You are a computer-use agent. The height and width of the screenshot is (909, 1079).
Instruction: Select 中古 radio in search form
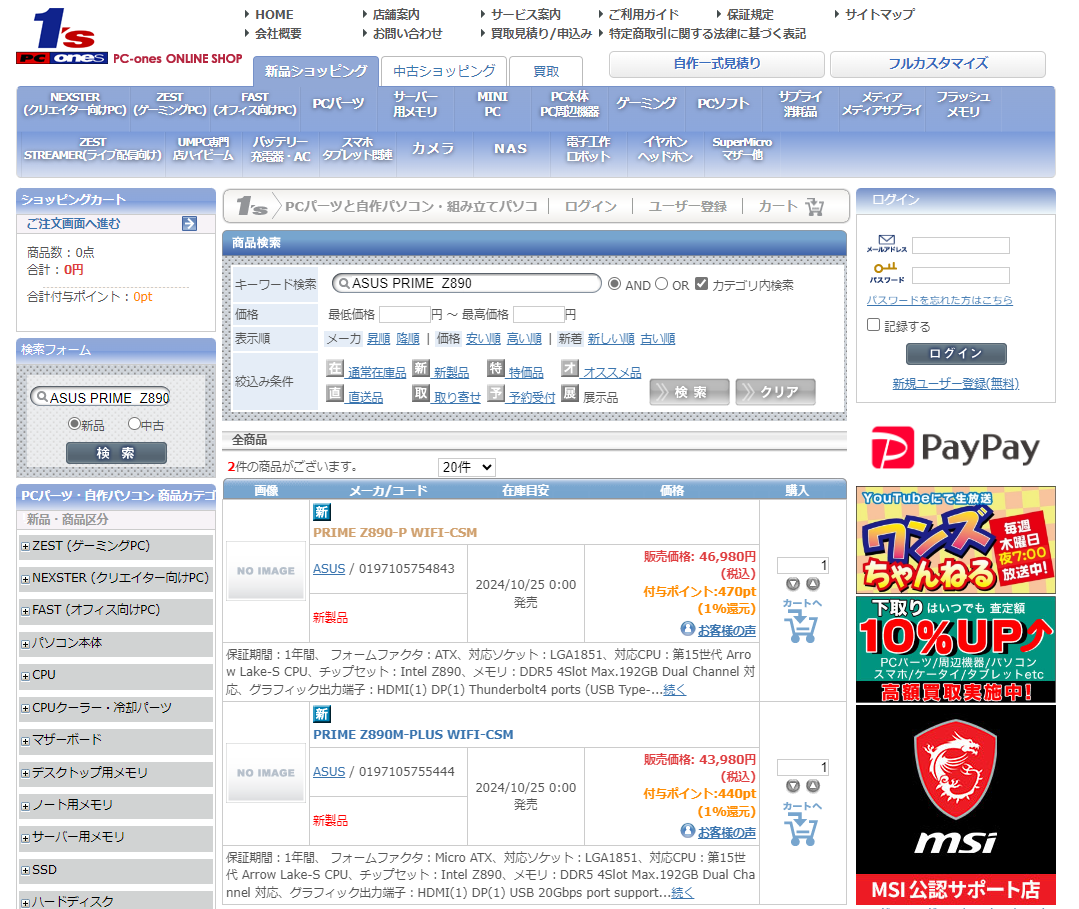(134, 424)
